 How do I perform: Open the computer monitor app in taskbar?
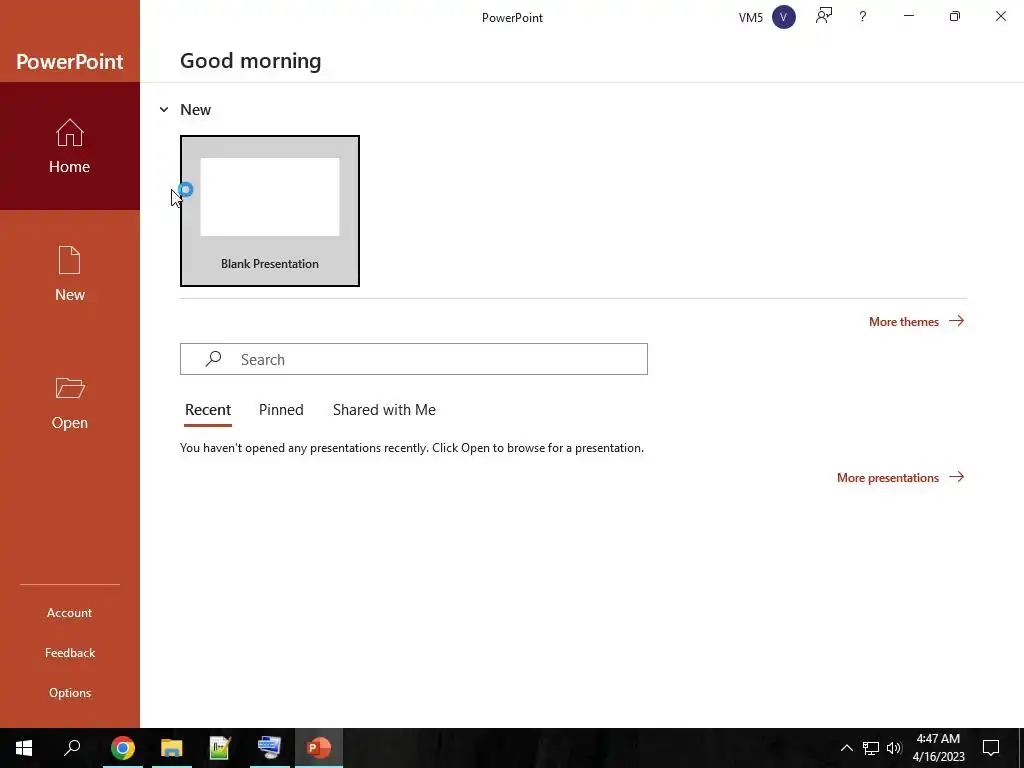(x=270, y=748)
